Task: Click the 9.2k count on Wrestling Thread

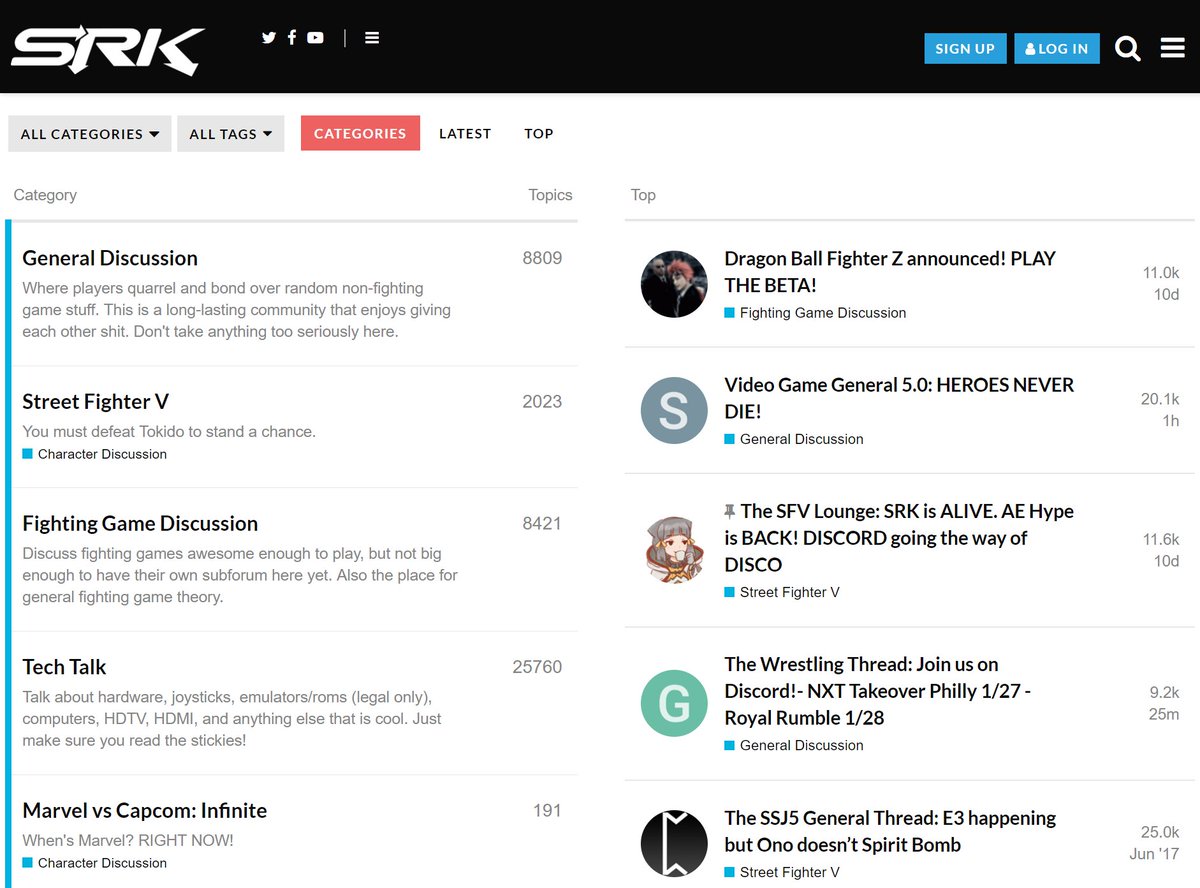Action: (1165, 692)
